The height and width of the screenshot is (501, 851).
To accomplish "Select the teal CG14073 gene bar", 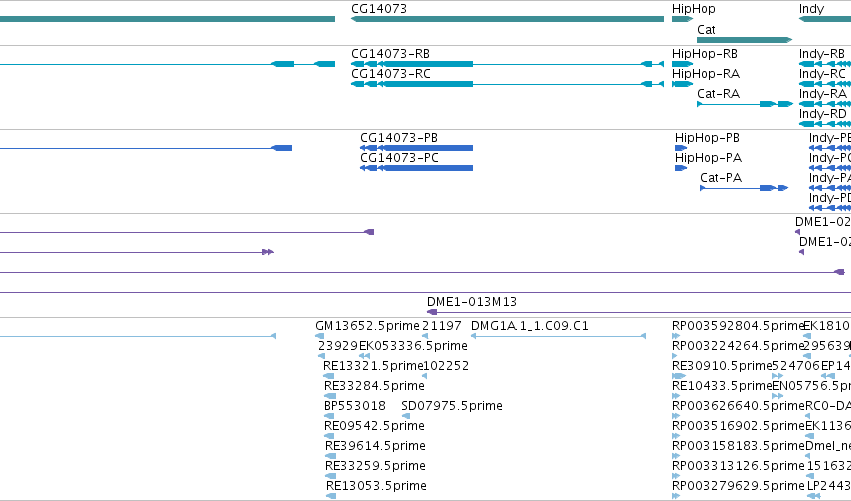I will [x=507, y=19].
